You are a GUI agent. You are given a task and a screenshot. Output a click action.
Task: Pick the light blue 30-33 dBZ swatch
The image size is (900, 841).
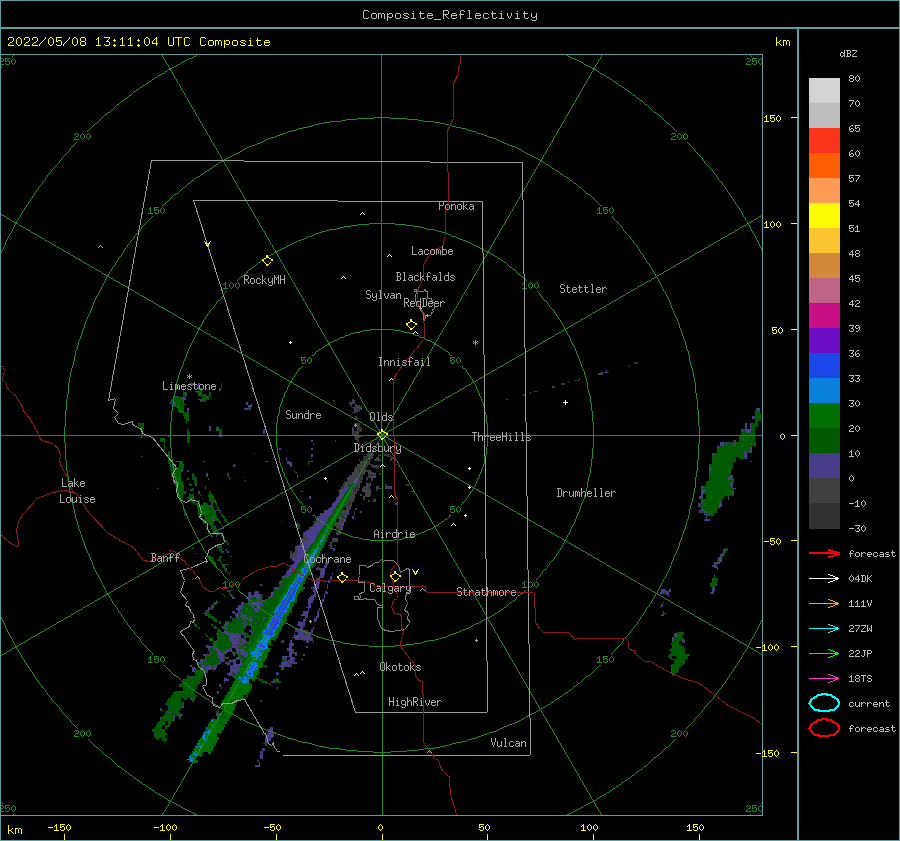824,391
